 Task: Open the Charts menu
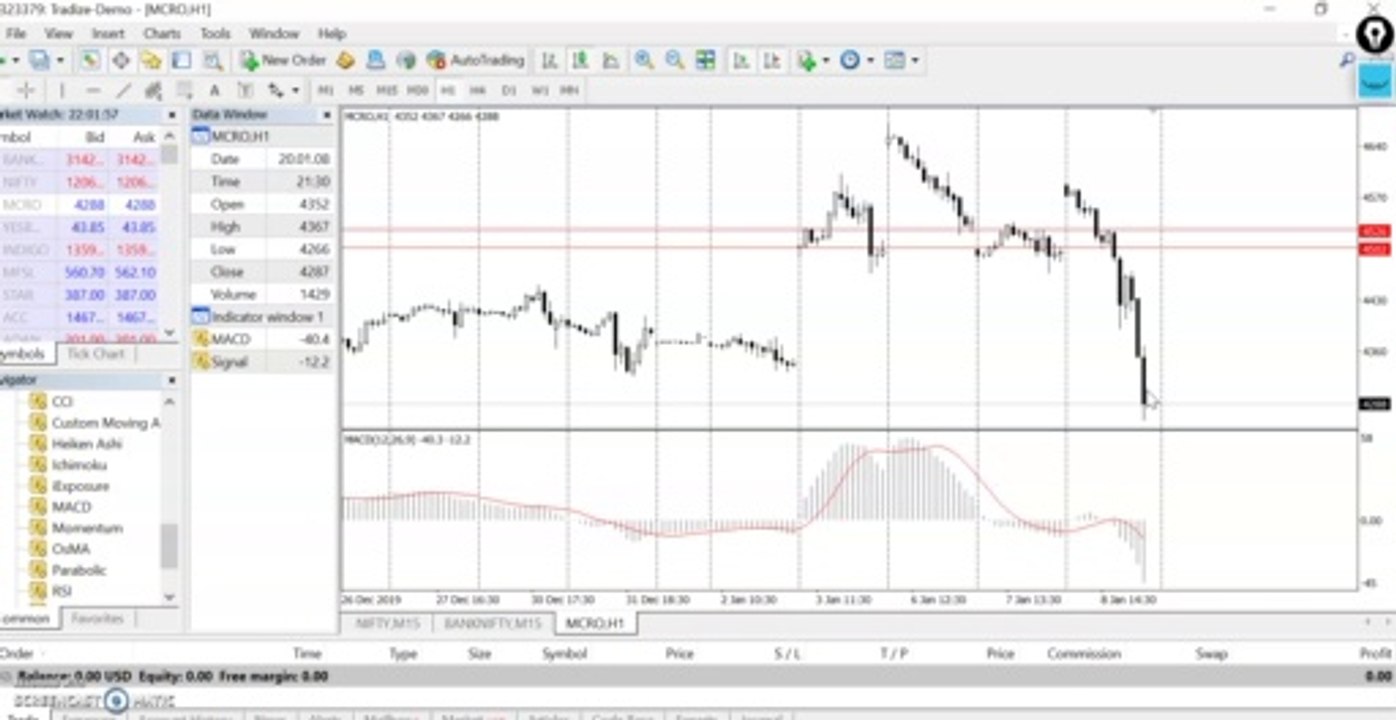(162, 33)
